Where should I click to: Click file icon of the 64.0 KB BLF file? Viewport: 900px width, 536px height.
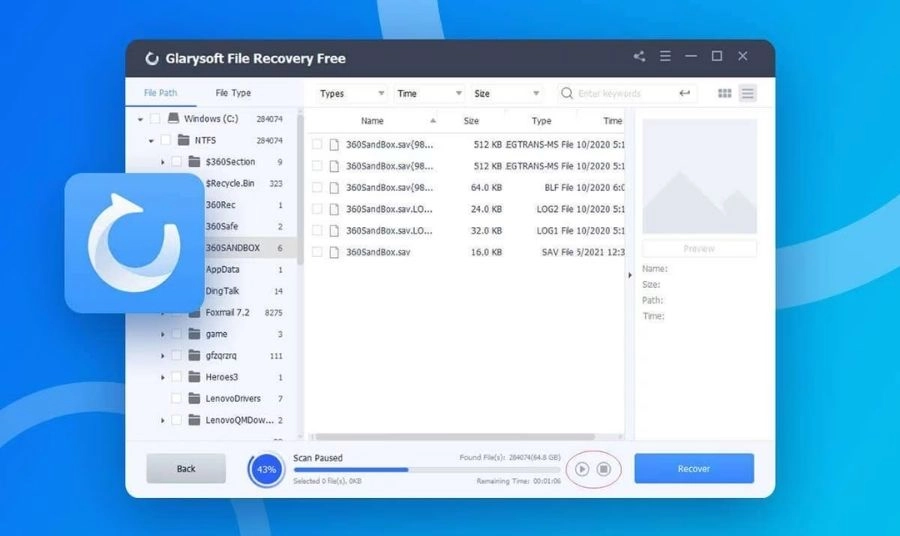point(334,188)
